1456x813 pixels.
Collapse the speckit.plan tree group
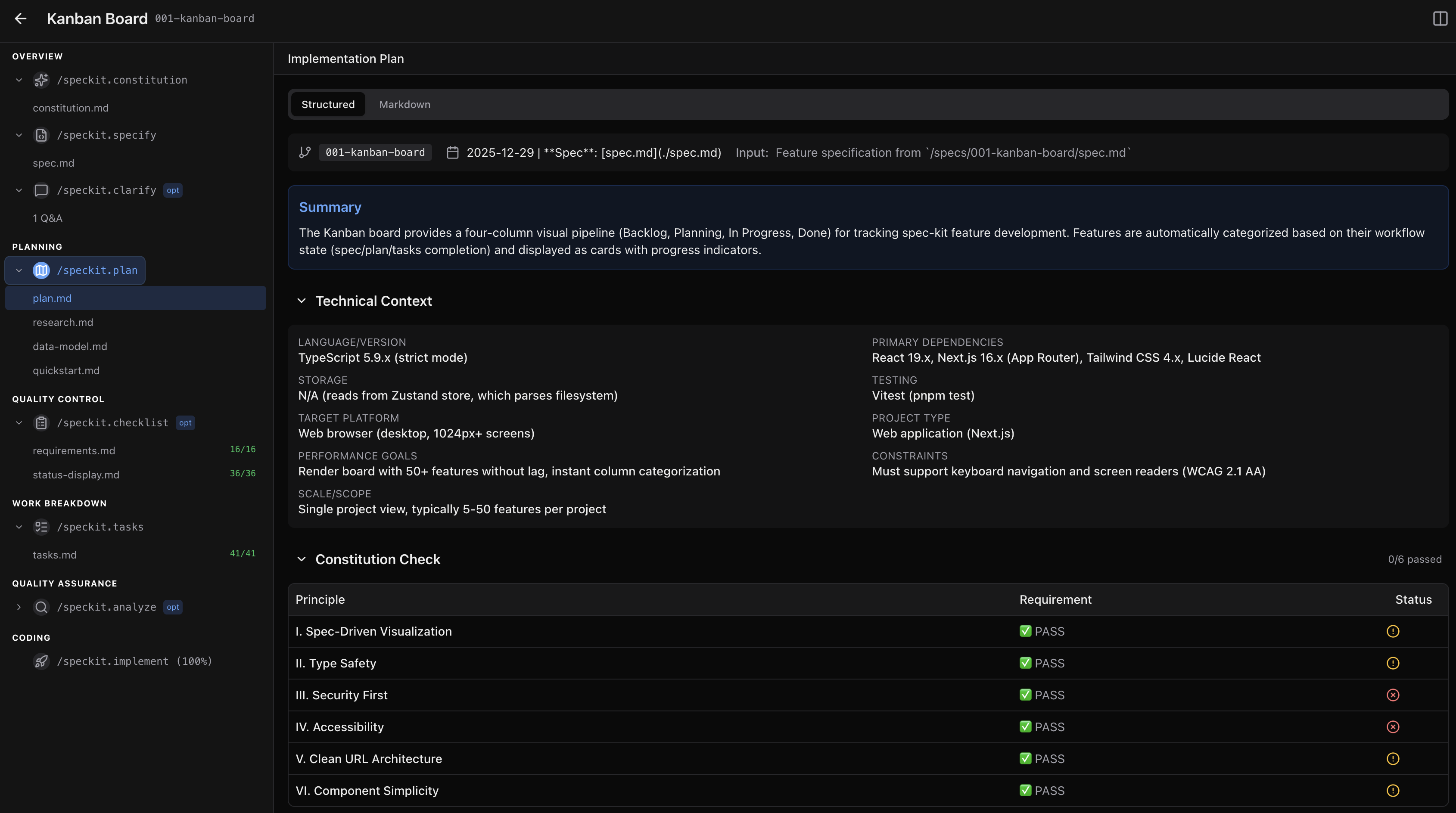(x=19, y=270)
